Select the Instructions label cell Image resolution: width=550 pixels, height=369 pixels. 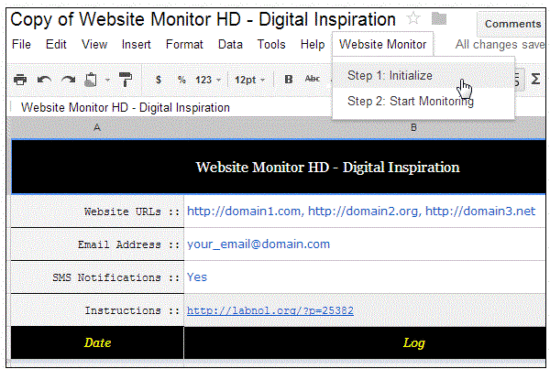98,310
